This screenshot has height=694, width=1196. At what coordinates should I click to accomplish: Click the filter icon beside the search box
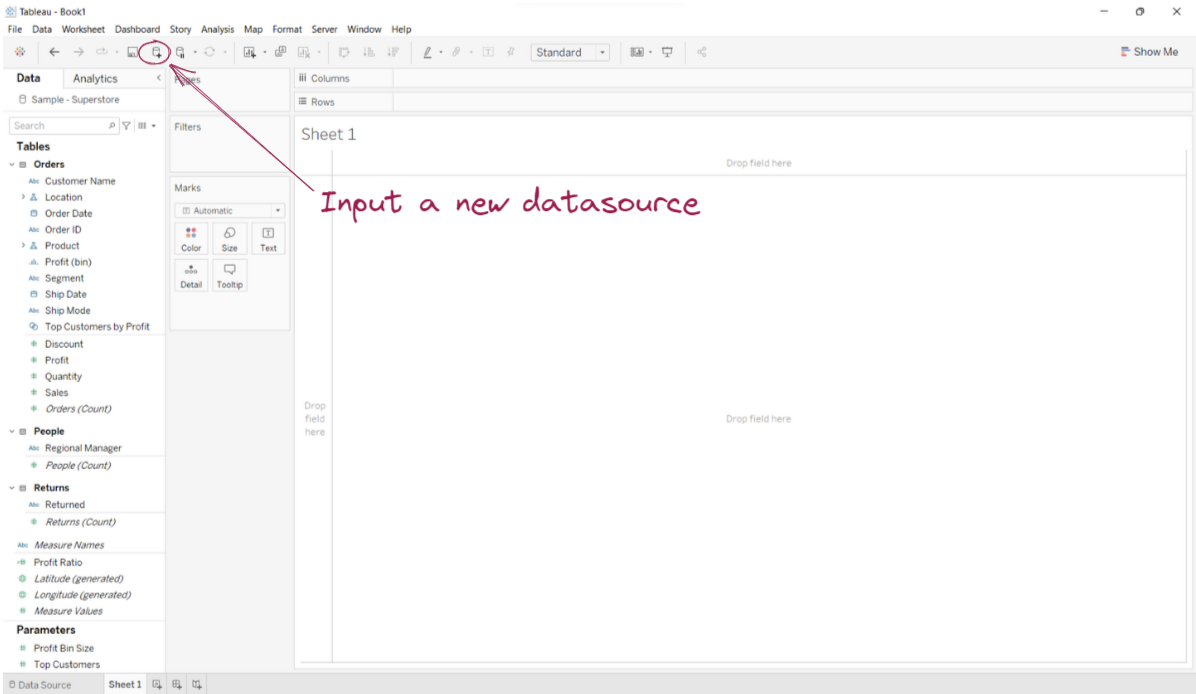127,126
